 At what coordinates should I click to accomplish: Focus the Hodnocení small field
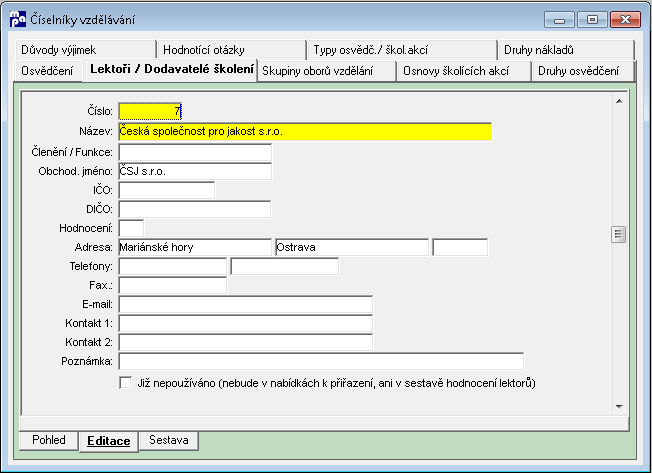[x=131, y=228]
